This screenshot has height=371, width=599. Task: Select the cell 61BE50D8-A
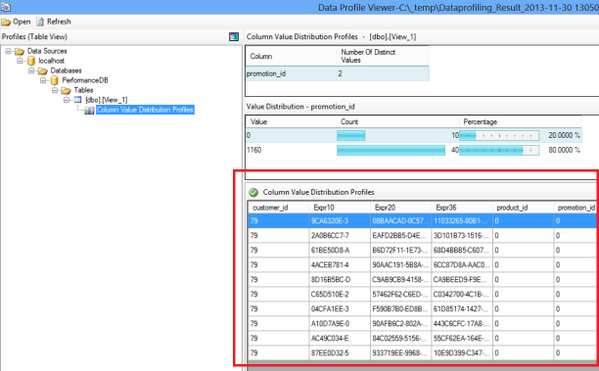tap(339, 250)
